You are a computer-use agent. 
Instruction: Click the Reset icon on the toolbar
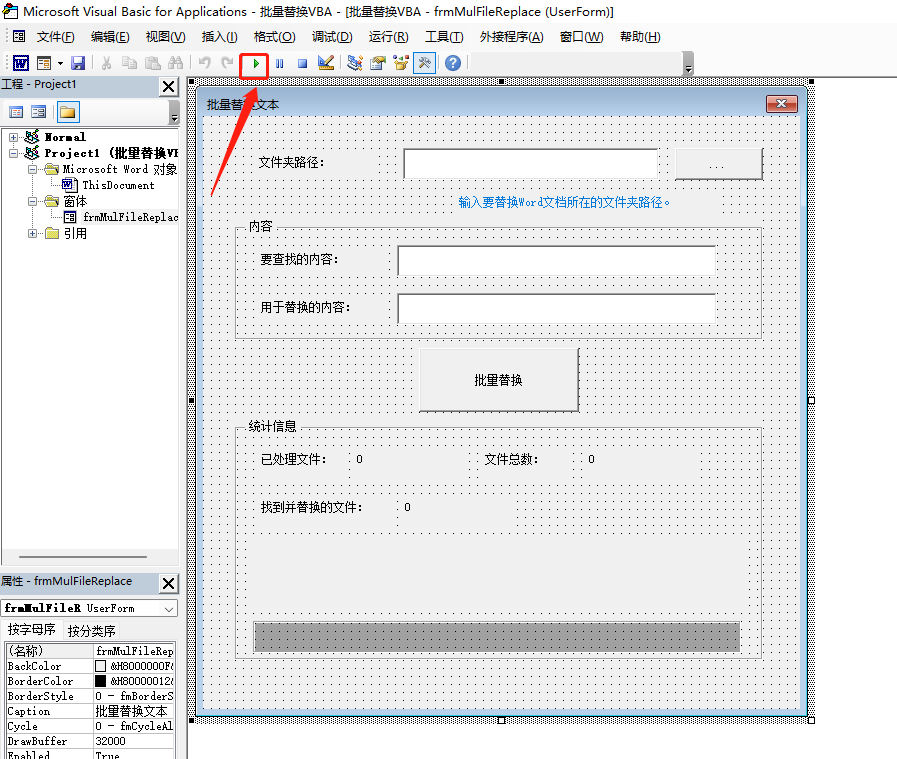click(x=302, y=64)
